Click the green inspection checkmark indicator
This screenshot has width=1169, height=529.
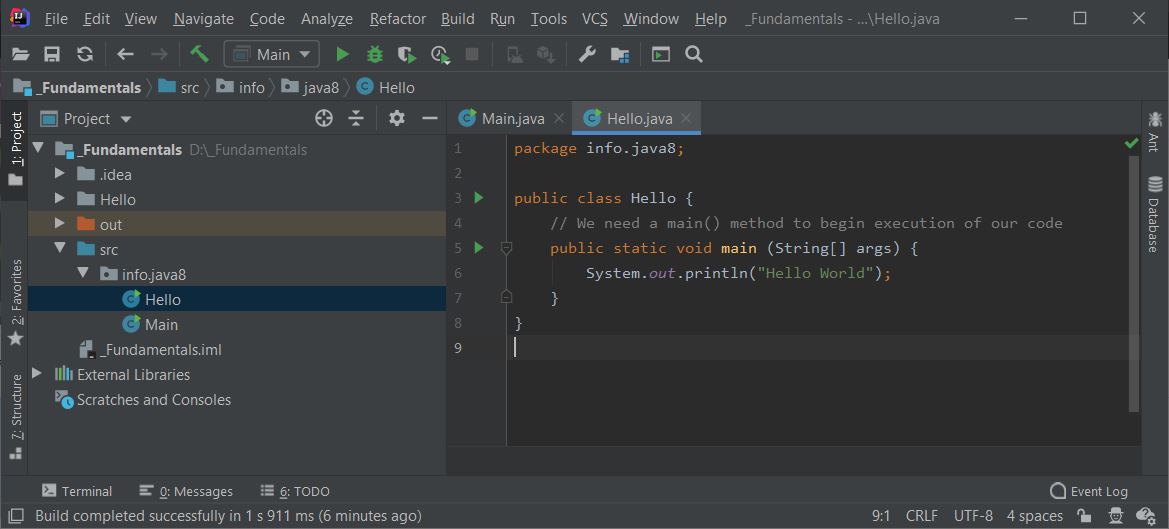click(1131, 143)
